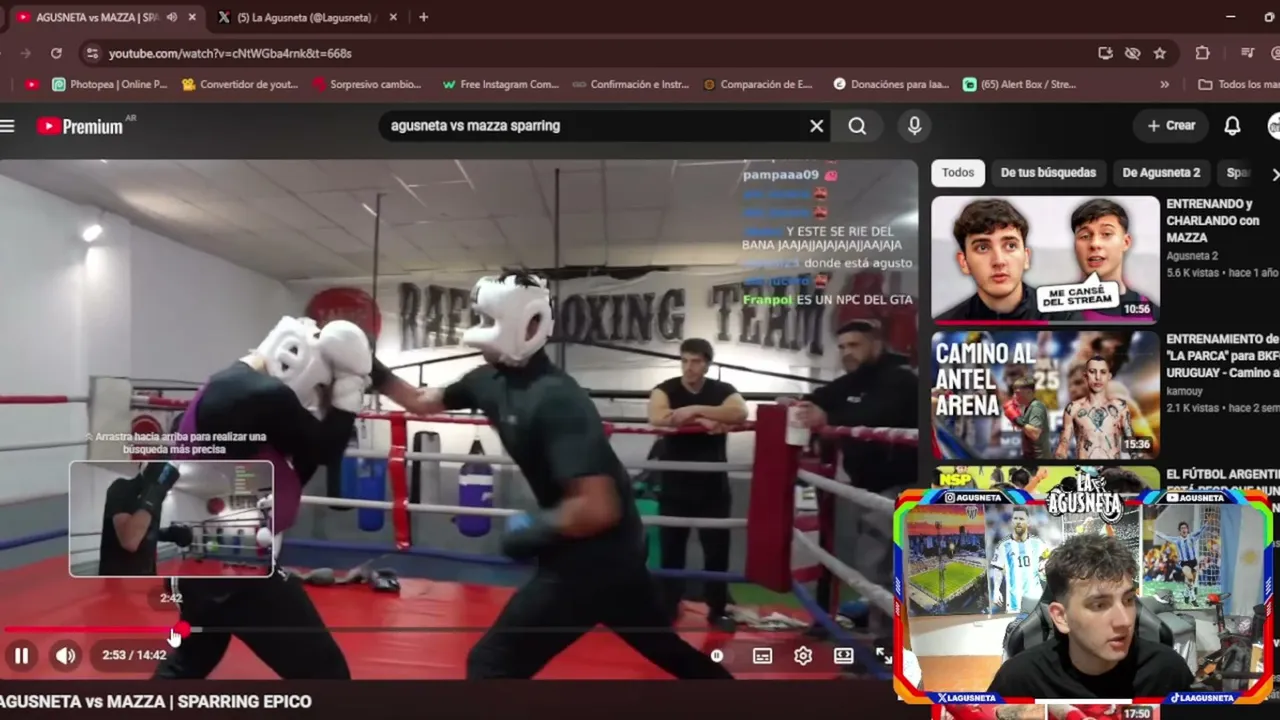Click the youtube.com address bar URL
Screen dimensions: 1280x720
click(230, 53)
